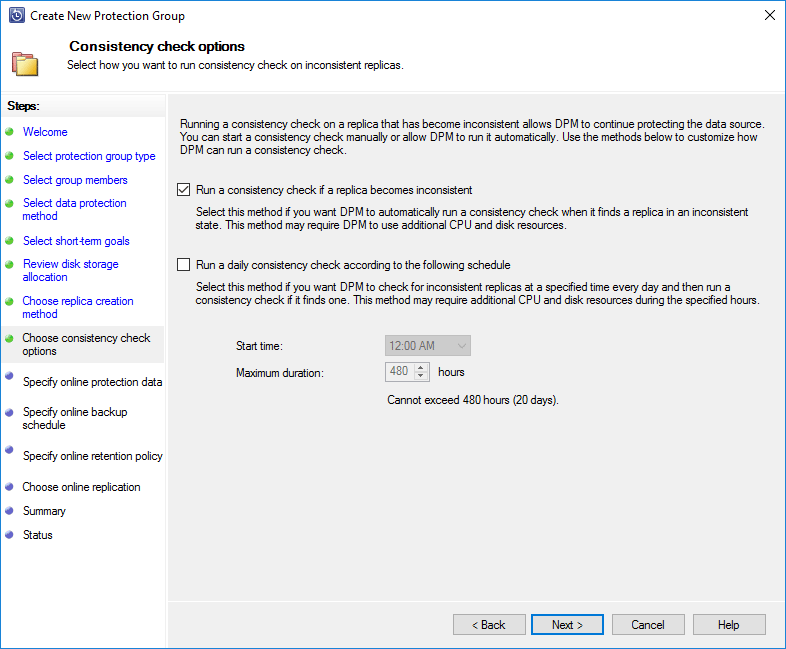Click the green bullet beside Select group members
The height and width of the screenshot is (649, 786).
[9, 179]
